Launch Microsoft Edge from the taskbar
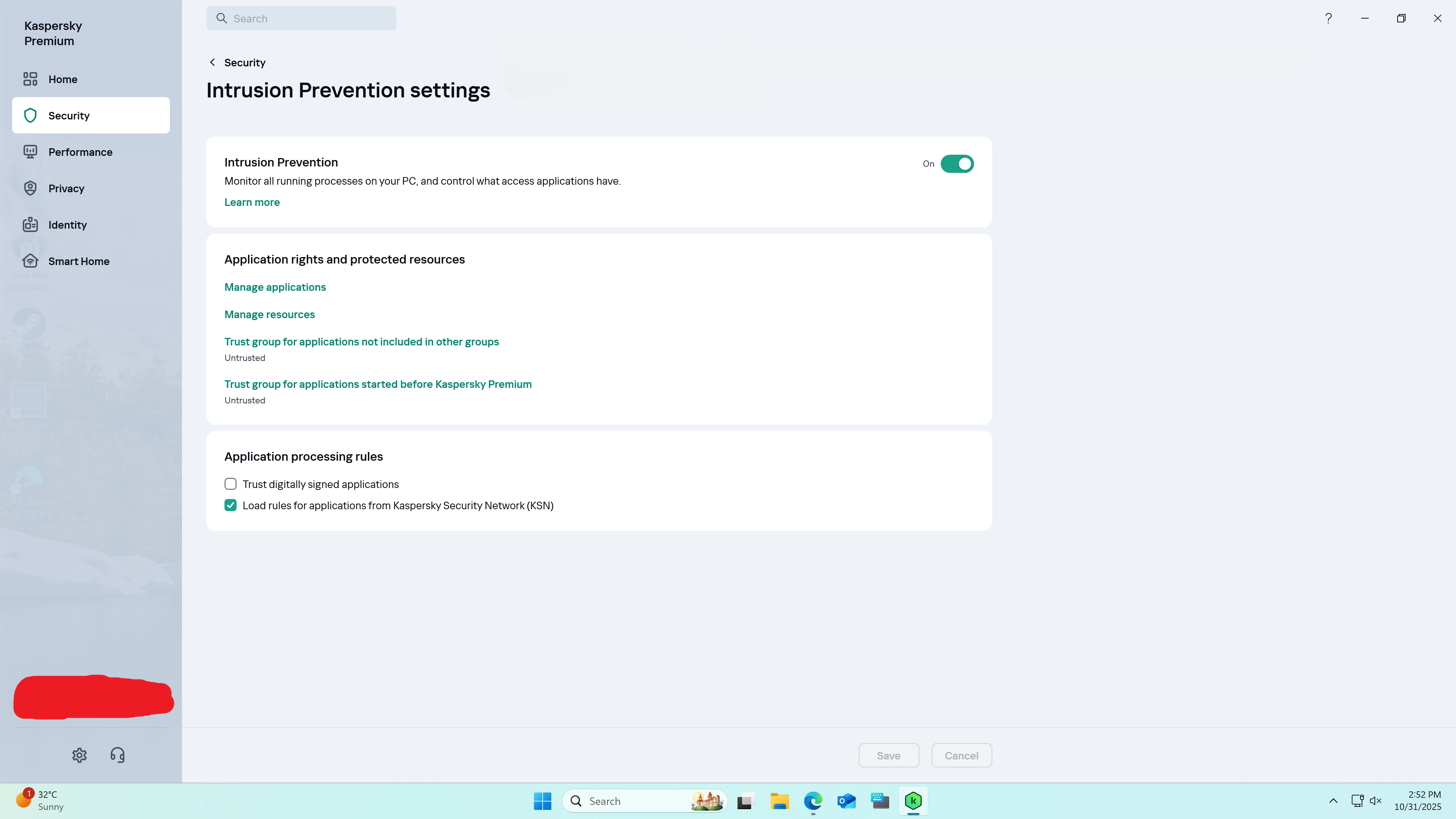The image size is (1456, 819). pos(813,801)
